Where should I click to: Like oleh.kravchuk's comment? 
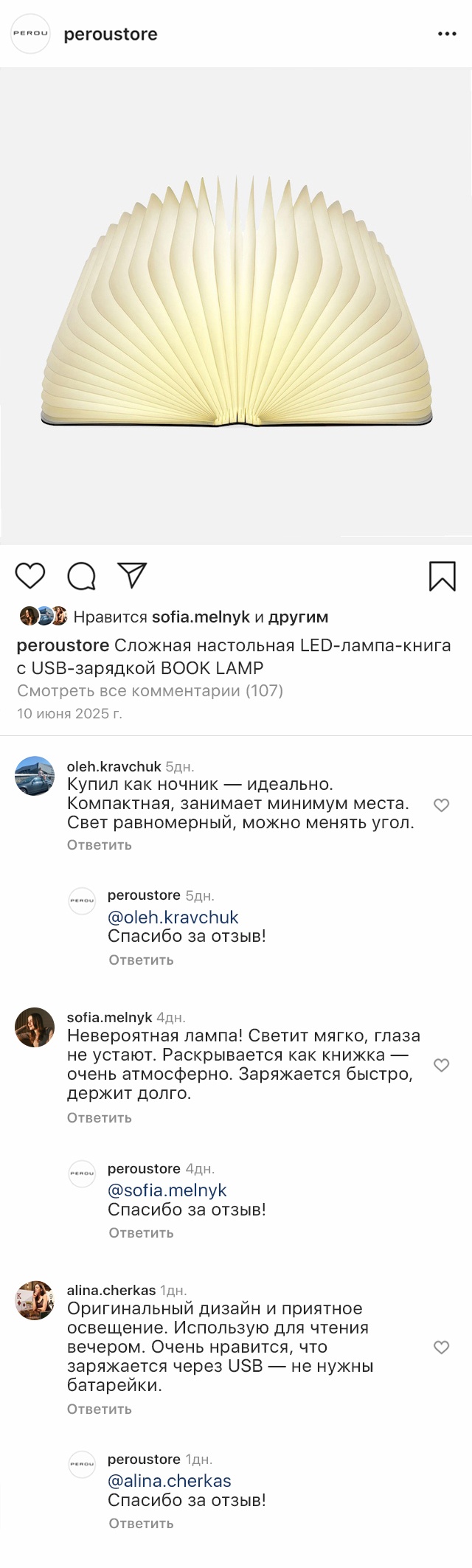[441, 805]
